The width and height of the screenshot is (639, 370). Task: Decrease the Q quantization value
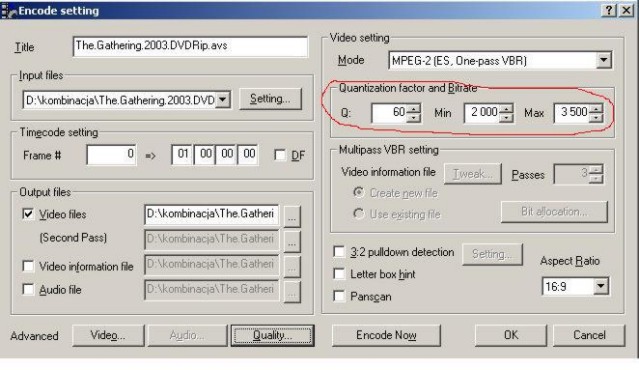point(414,118)
